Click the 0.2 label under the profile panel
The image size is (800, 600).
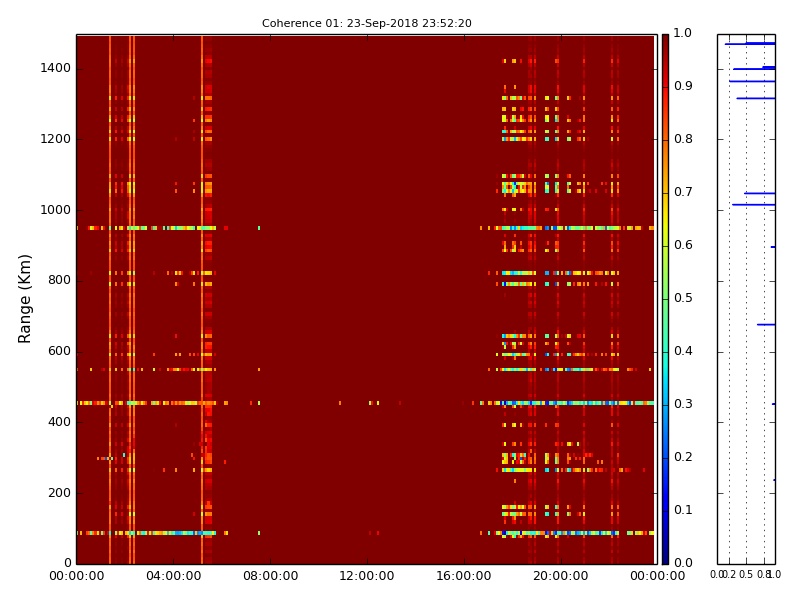[x=729, y=575]
